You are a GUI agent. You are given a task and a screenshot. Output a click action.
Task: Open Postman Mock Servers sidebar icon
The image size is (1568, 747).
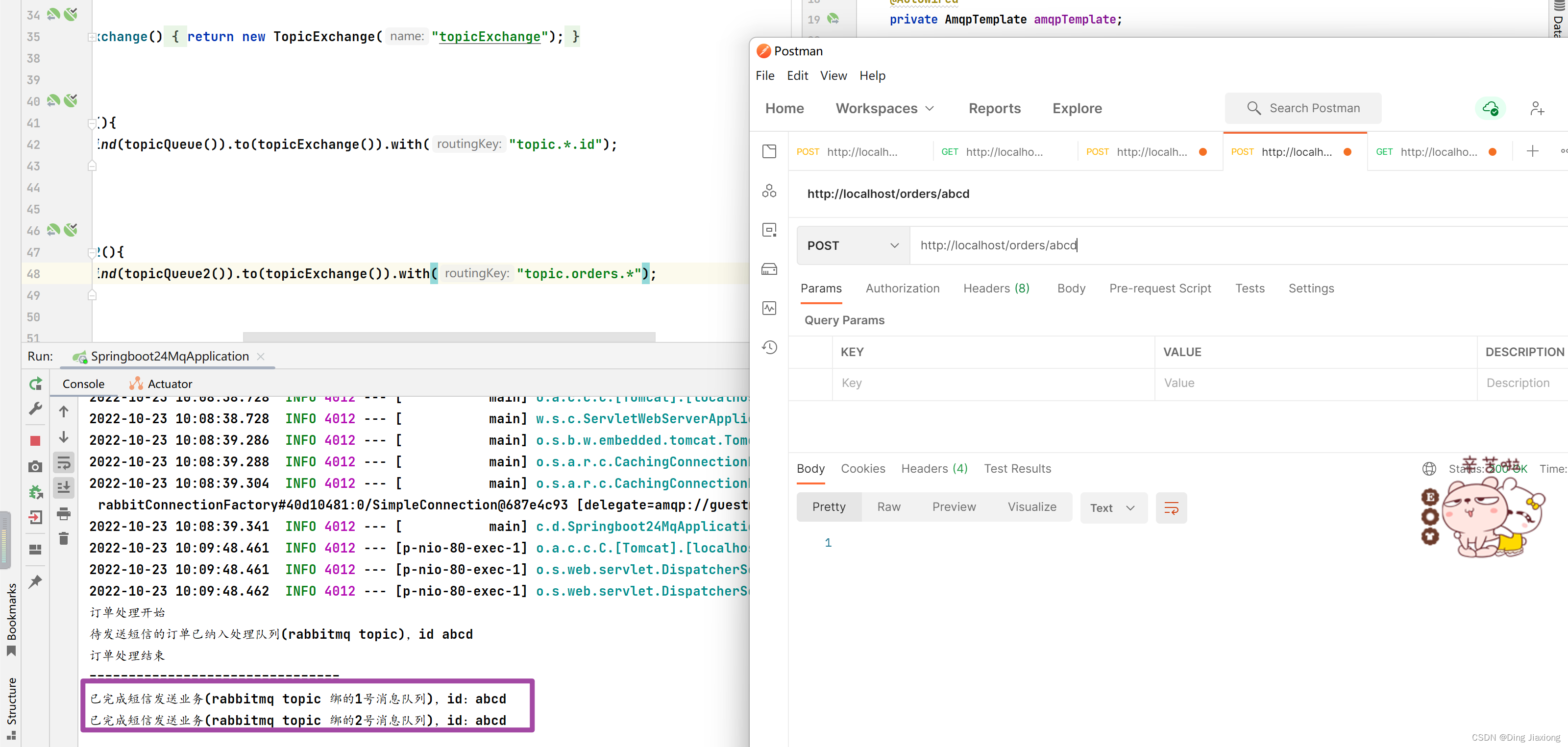[x=769, y=269]
